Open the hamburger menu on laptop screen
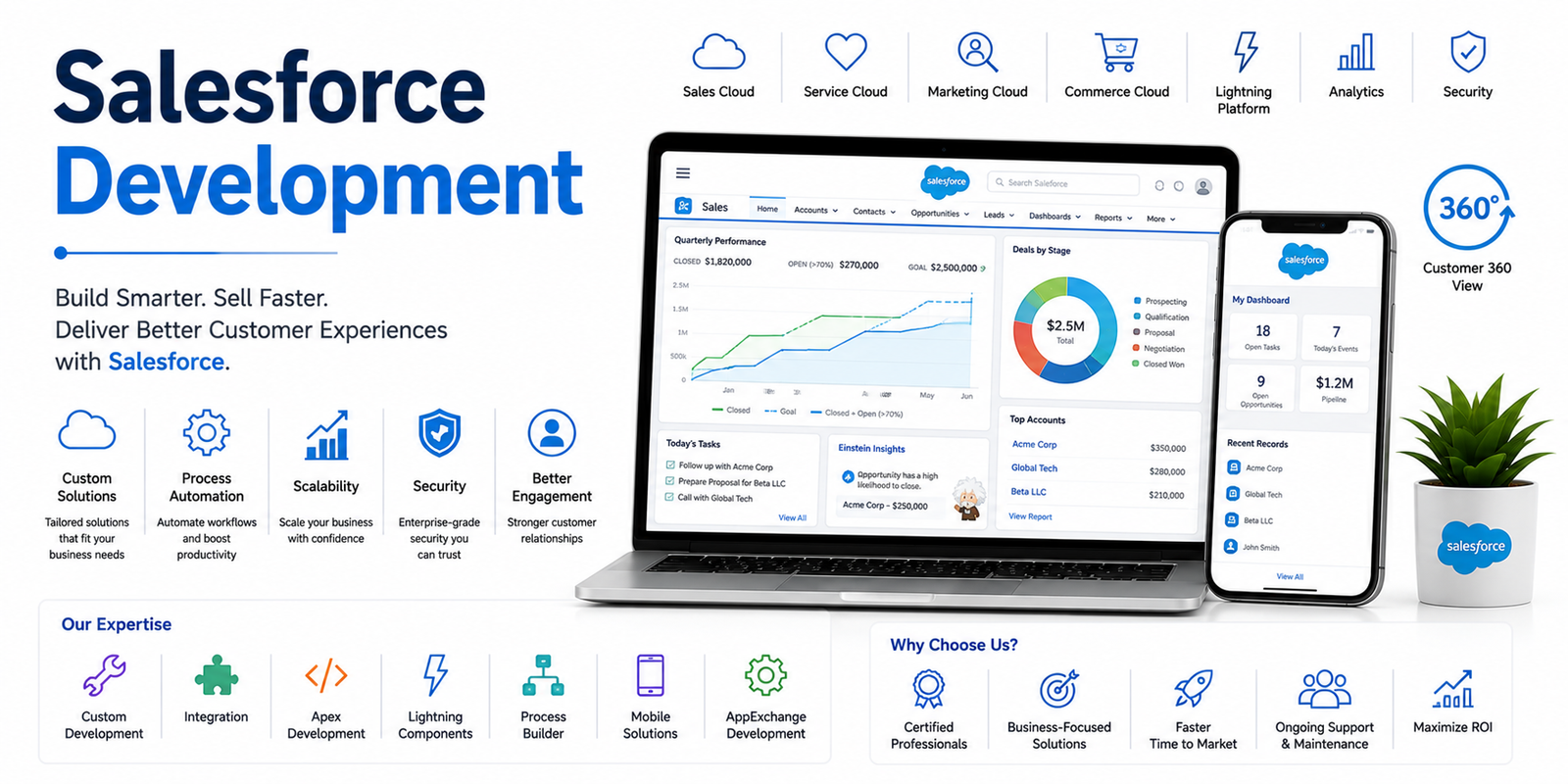The height and width of the screenshot is (784, 1568). click(683, 173)
